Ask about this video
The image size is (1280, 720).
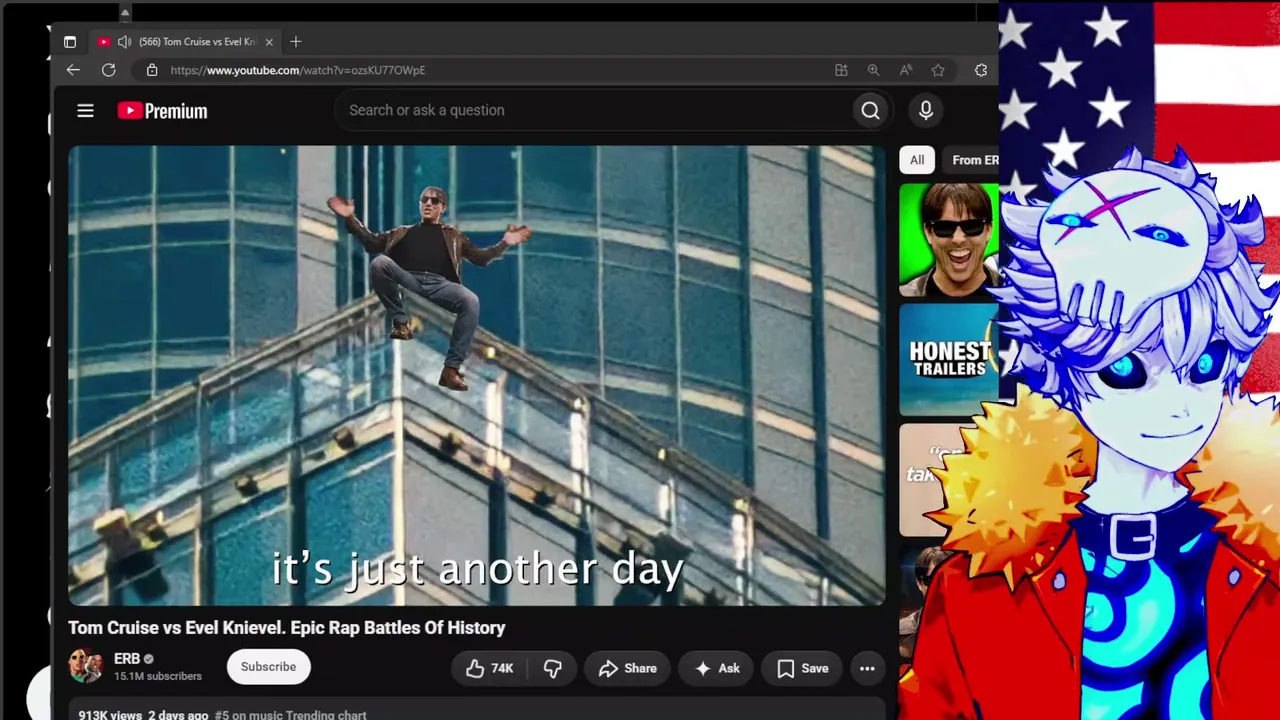tap(717, 668)
